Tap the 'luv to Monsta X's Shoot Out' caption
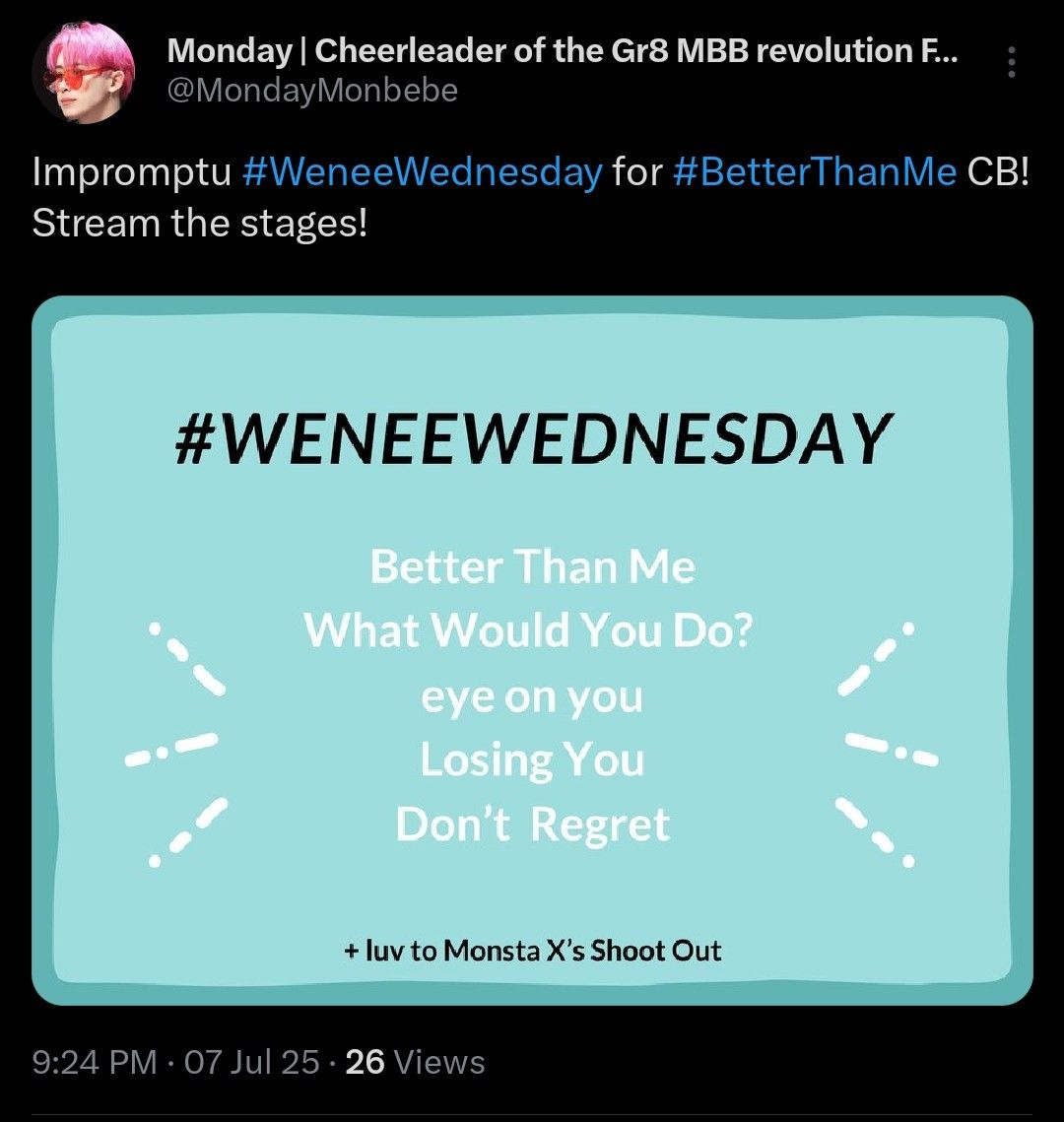The height and width of the screenshot is (1122, 1064). point(532,951)
